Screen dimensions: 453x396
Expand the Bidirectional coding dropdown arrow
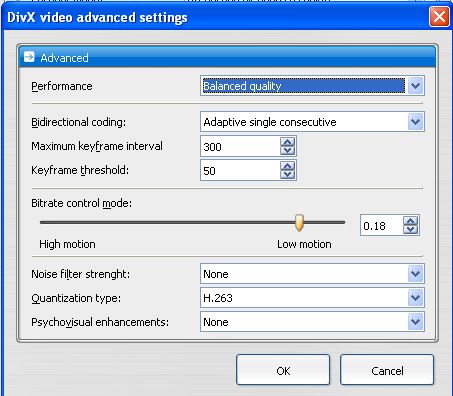coord(415,122)
